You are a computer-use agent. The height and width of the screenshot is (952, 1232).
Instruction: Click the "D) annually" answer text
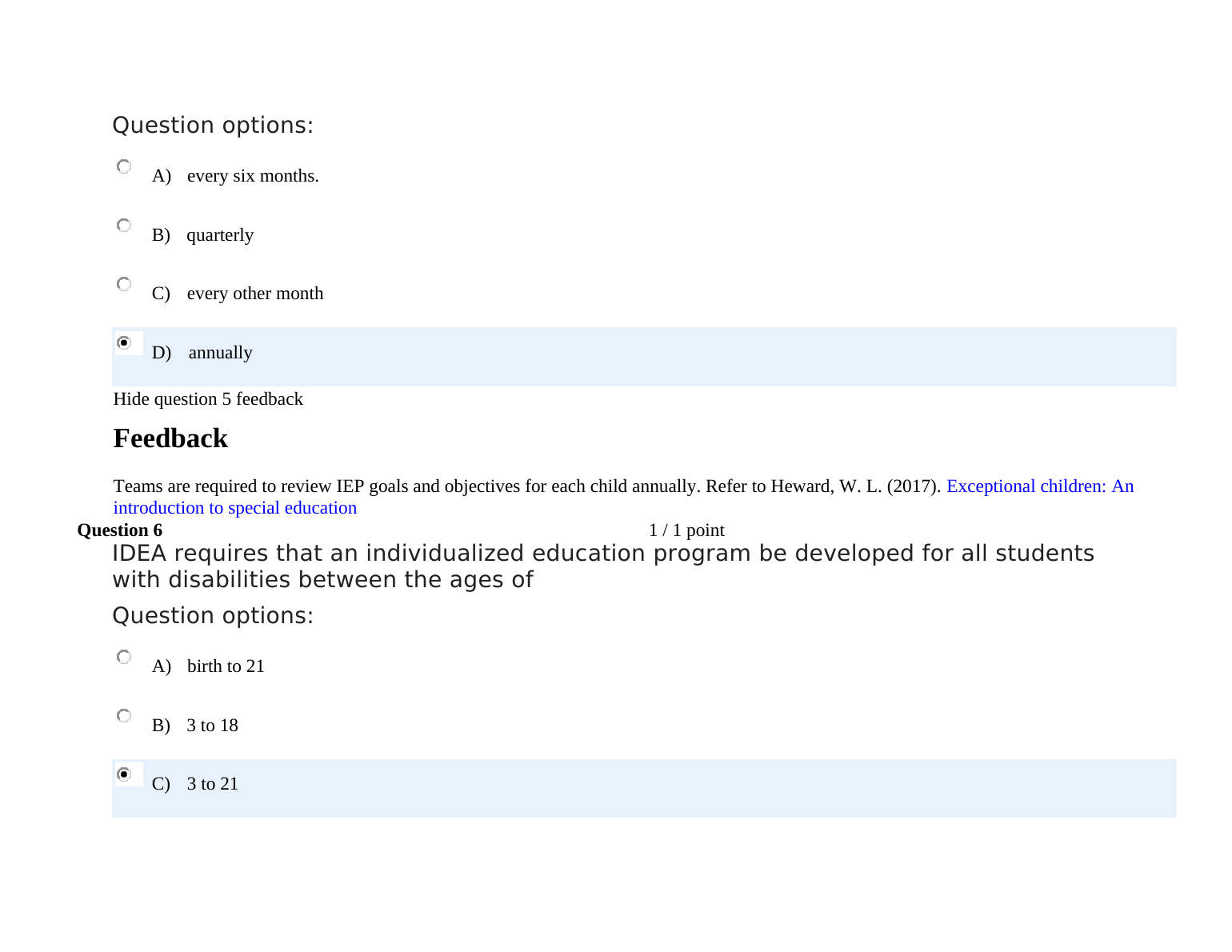203,353
